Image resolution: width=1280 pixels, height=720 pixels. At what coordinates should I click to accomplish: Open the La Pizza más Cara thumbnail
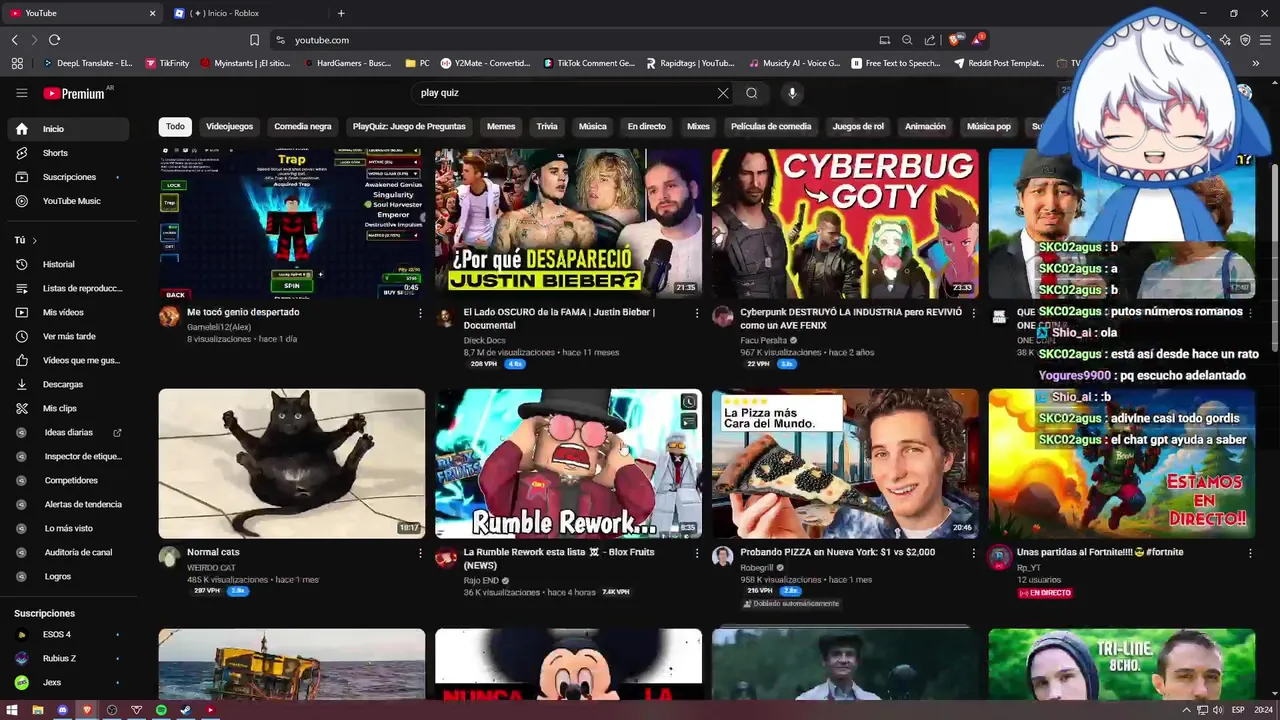pos(845,463)
